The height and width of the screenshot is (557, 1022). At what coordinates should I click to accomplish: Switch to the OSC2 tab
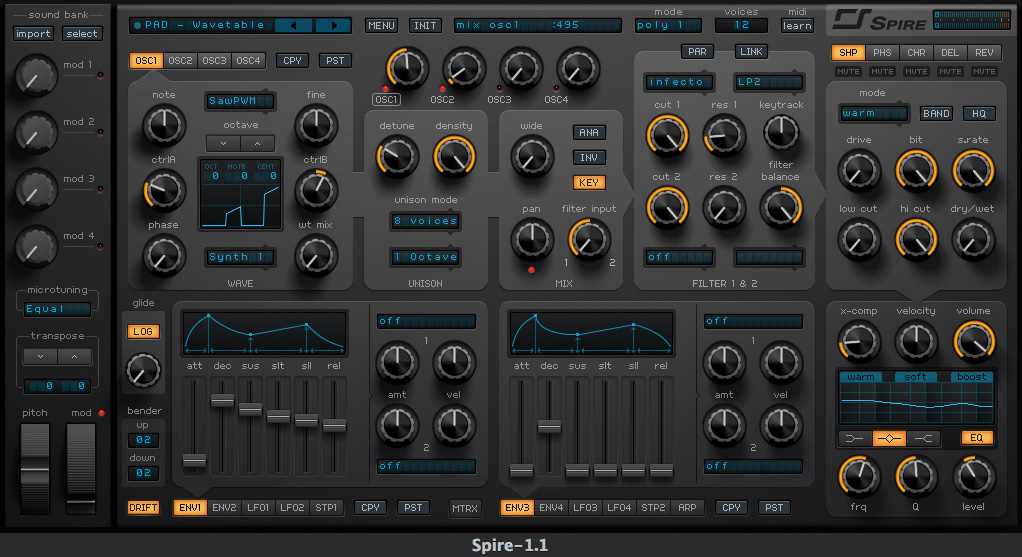pyautogui.click(x=180, y=61)
